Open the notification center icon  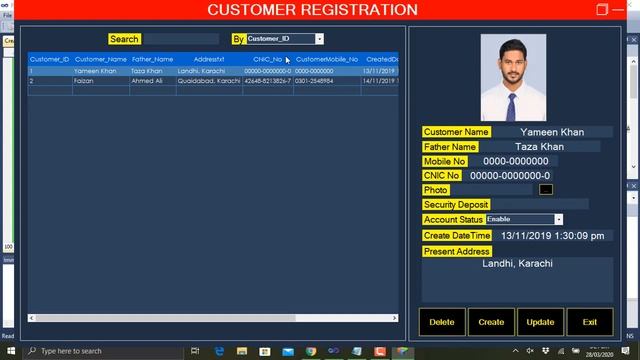626,351
